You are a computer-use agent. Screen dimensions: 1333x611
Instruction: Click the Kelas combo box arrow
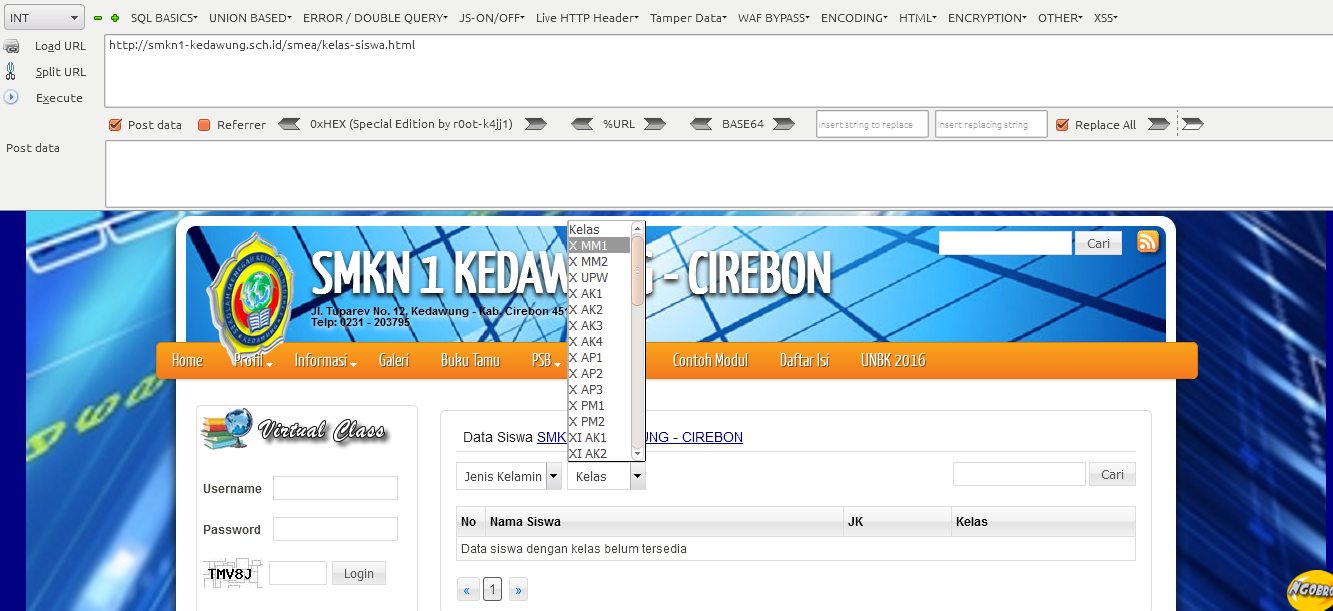[x=638, y=476]
